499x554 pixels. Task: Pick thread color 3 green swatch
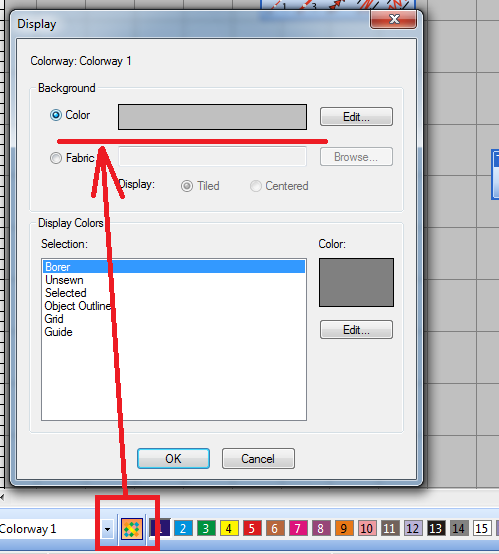[206, 529]
